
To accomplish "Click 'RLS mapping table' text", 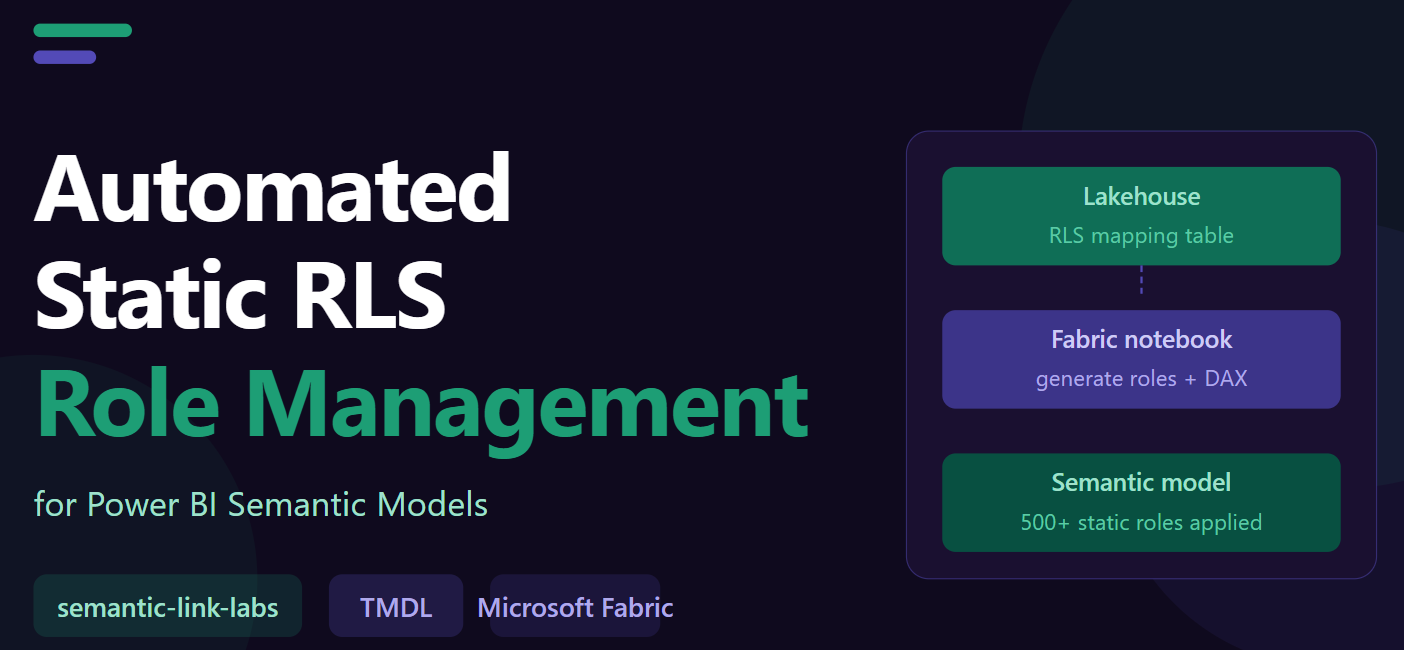I will pos(1141,236).
